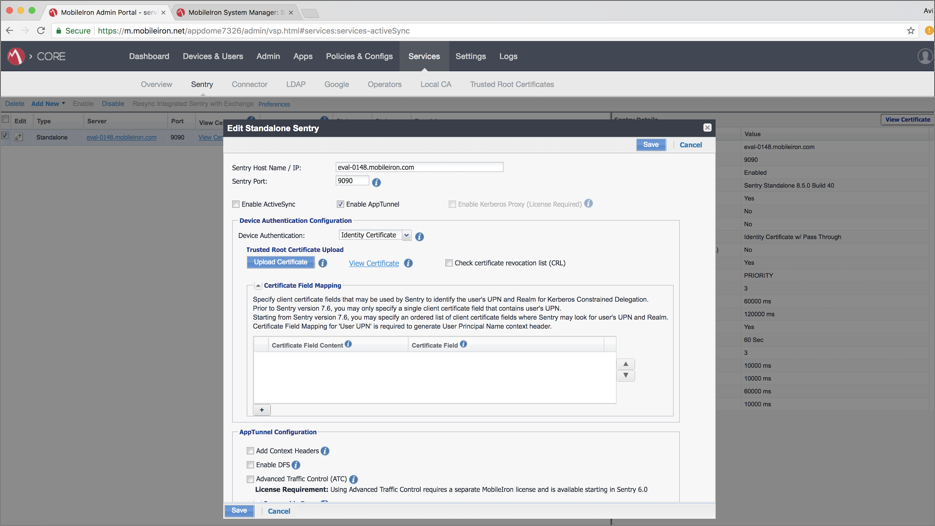The width and height of the screenshot is (935, 526).
Task: Close the MobileIron System Manager tab
Action: tap(291, 13)
